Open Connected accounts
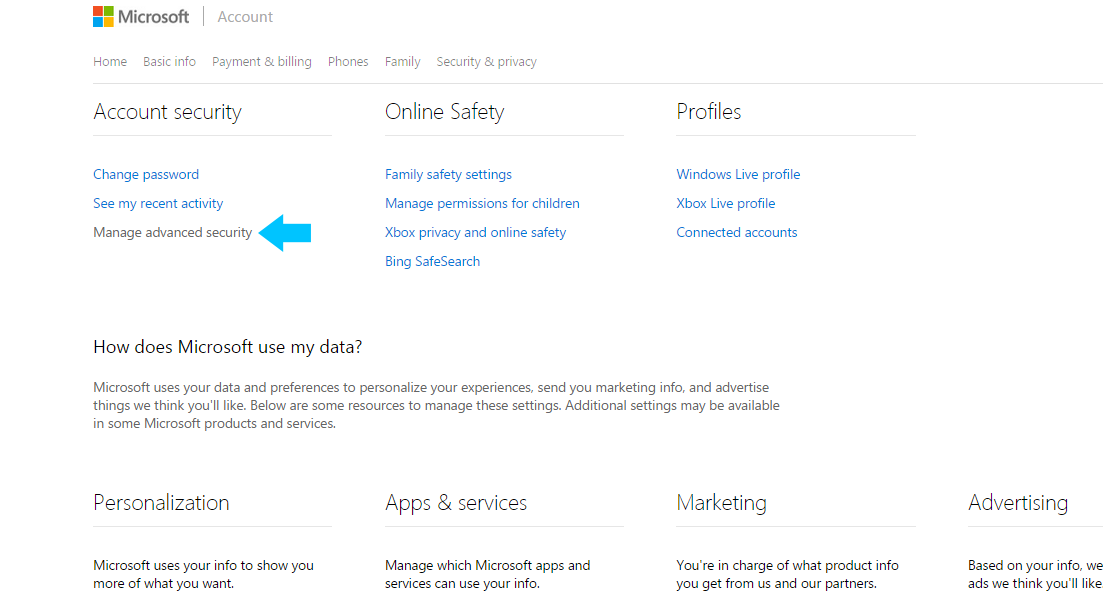 point(737,232)
